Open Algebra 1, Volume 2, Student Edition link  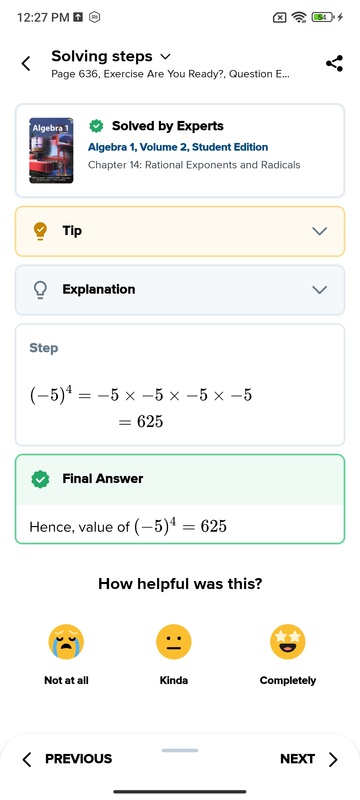(178, 147)
